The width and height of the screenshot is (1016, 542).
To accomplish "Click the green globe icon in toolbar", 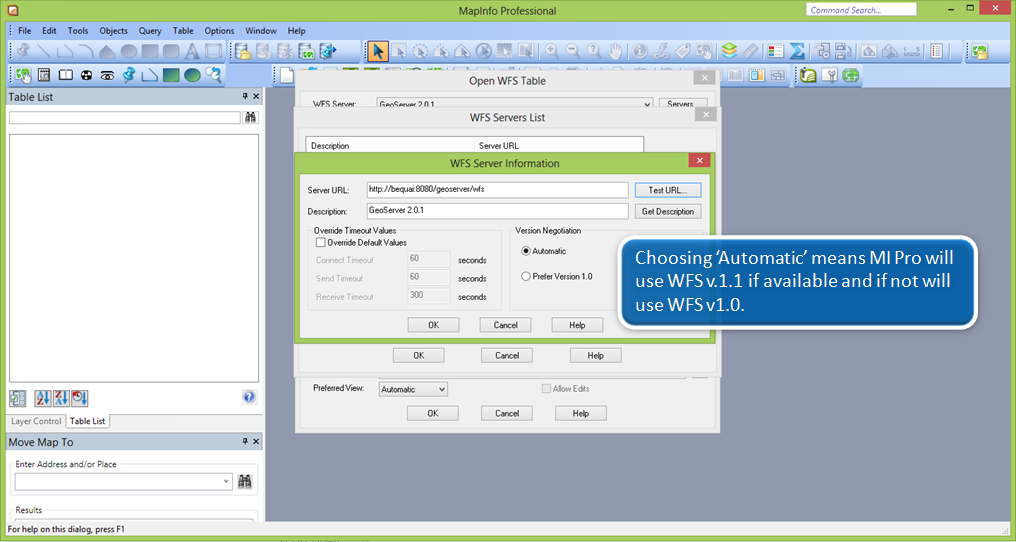I will pyautogui.click(x=851, y=75).
